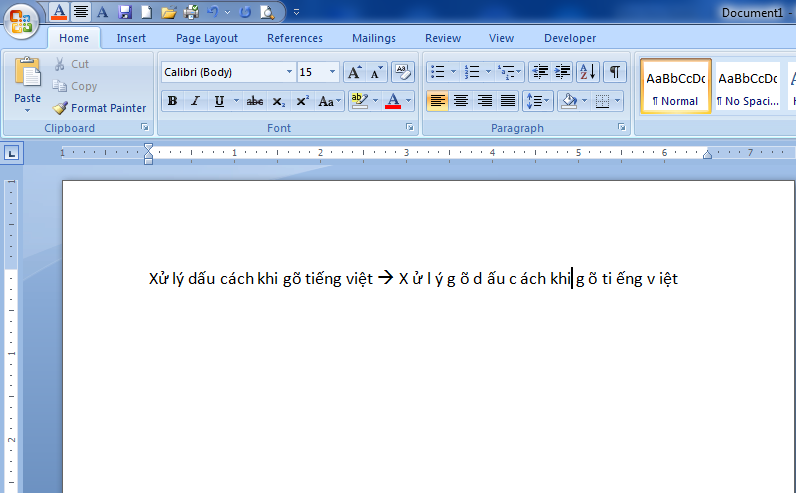This screenshot has width=796, height=493.
Task: Open the Mailings tab
Action: click(x=373, y=38)
